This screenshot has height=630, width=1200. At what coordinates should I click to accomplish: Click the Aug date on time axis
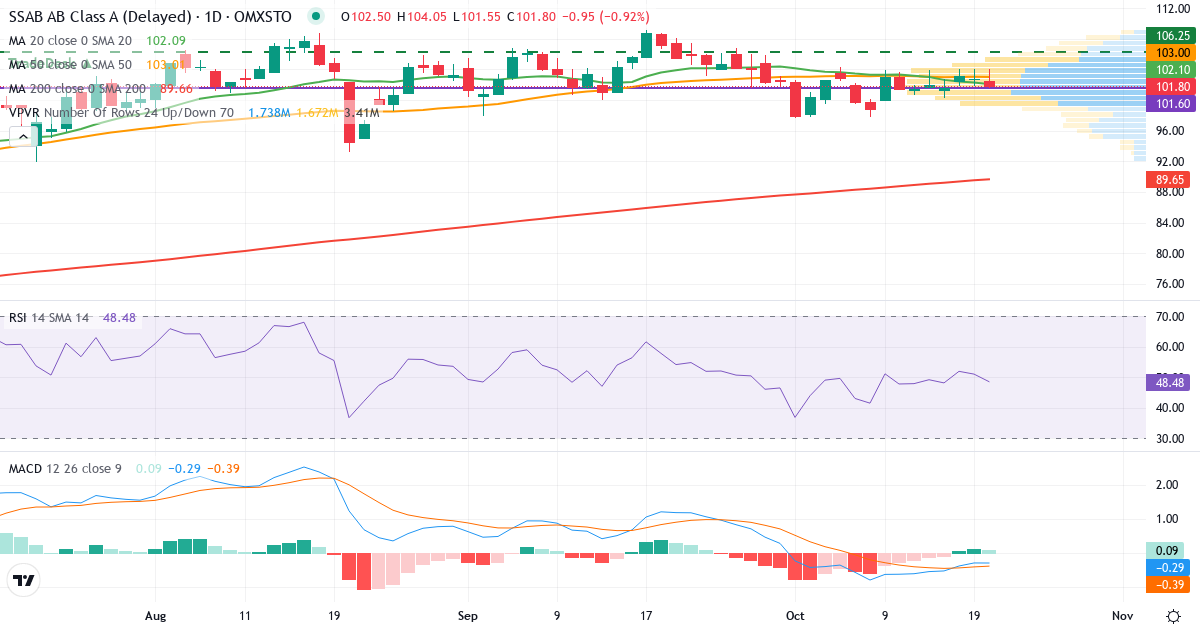coord(155,615)
